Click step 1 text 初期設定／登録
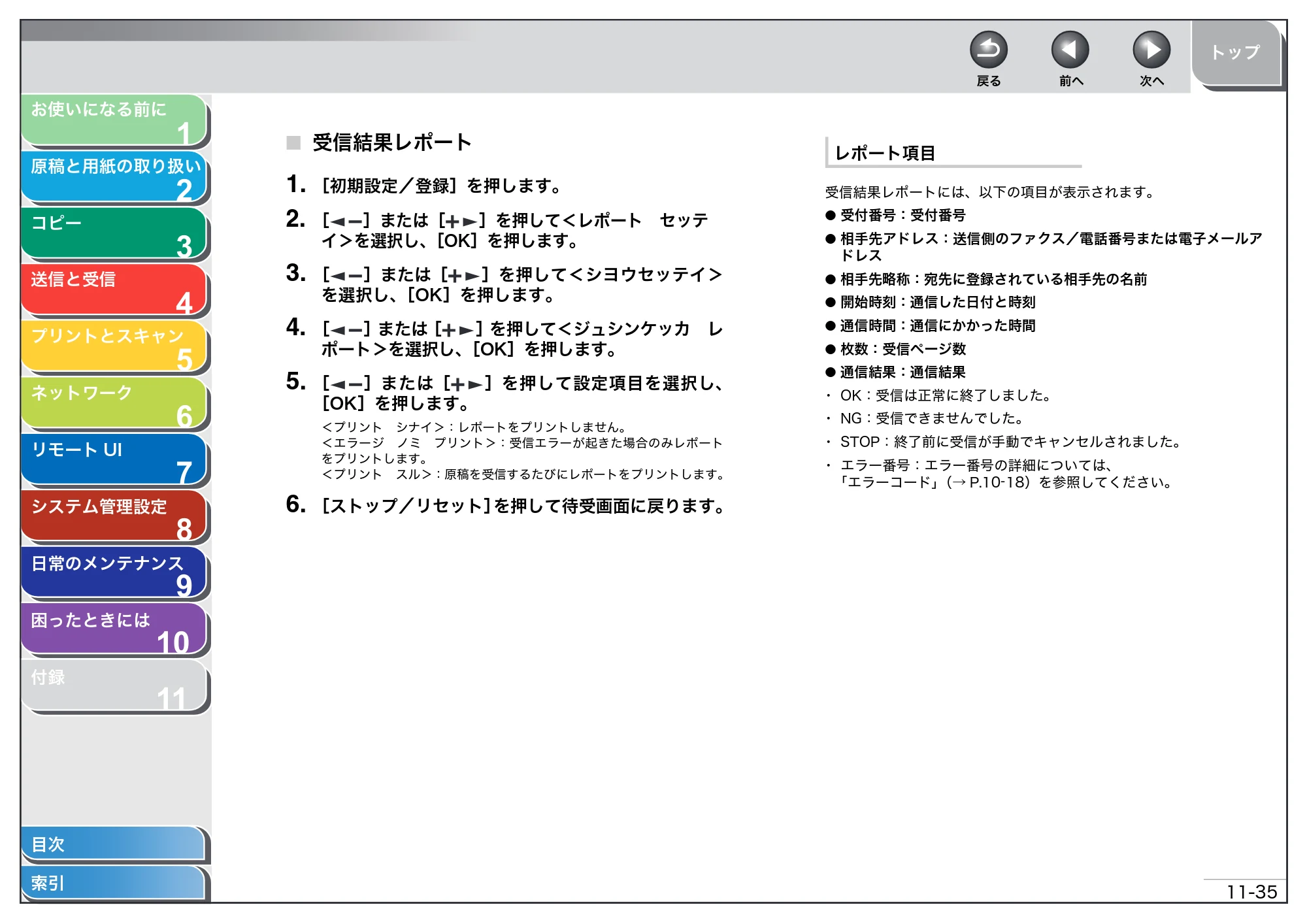Viewport: 1307px width, 924px height. [x=389, y=186]
